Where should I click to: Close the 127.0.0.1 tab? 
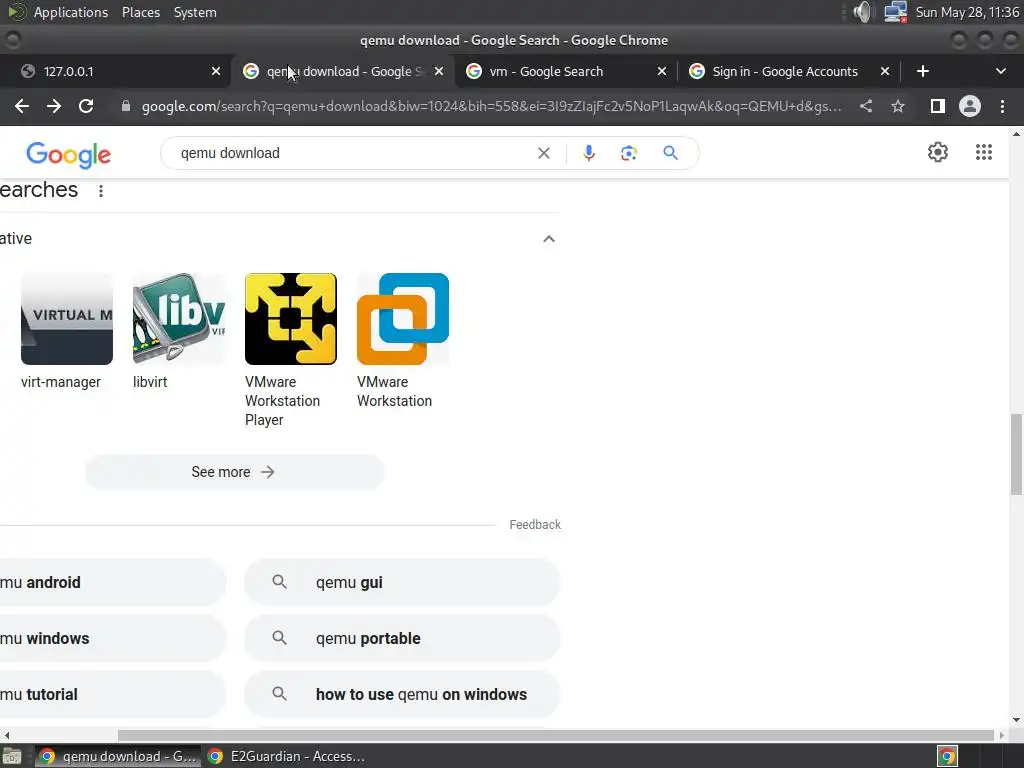pos(216,71)
